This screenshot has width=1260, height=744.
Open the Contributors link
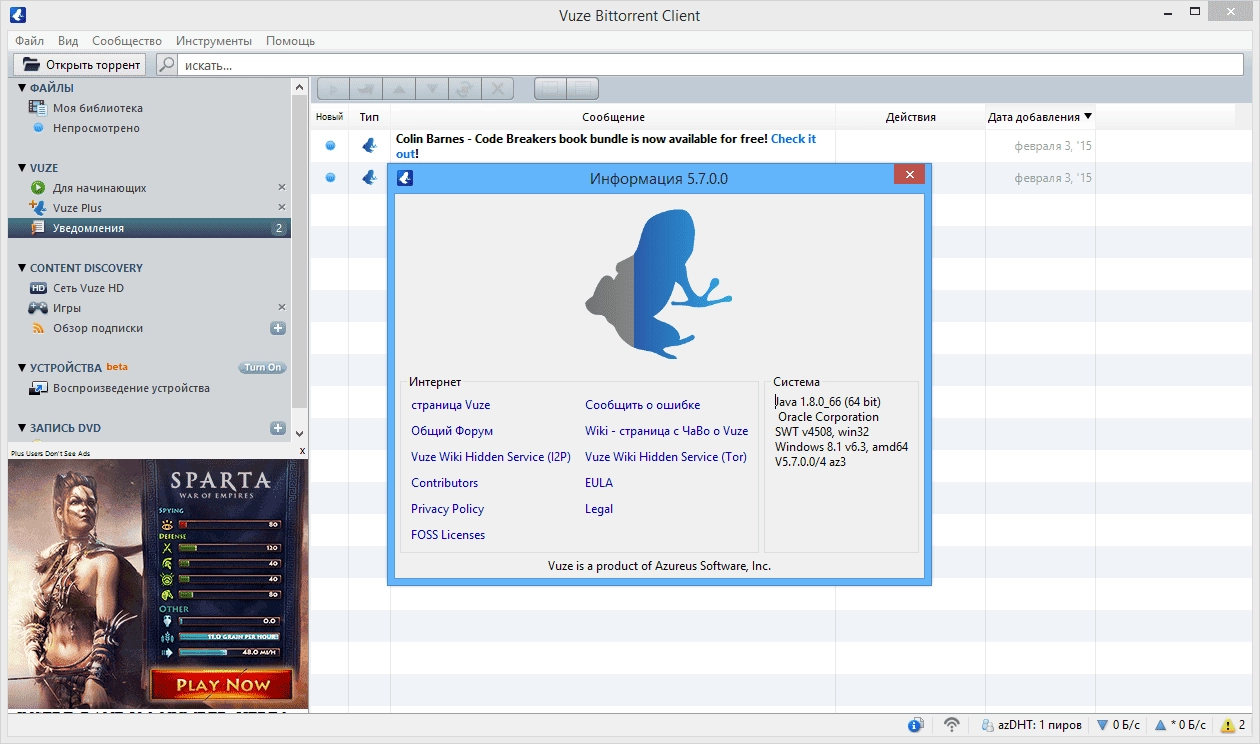pos(445,483)
